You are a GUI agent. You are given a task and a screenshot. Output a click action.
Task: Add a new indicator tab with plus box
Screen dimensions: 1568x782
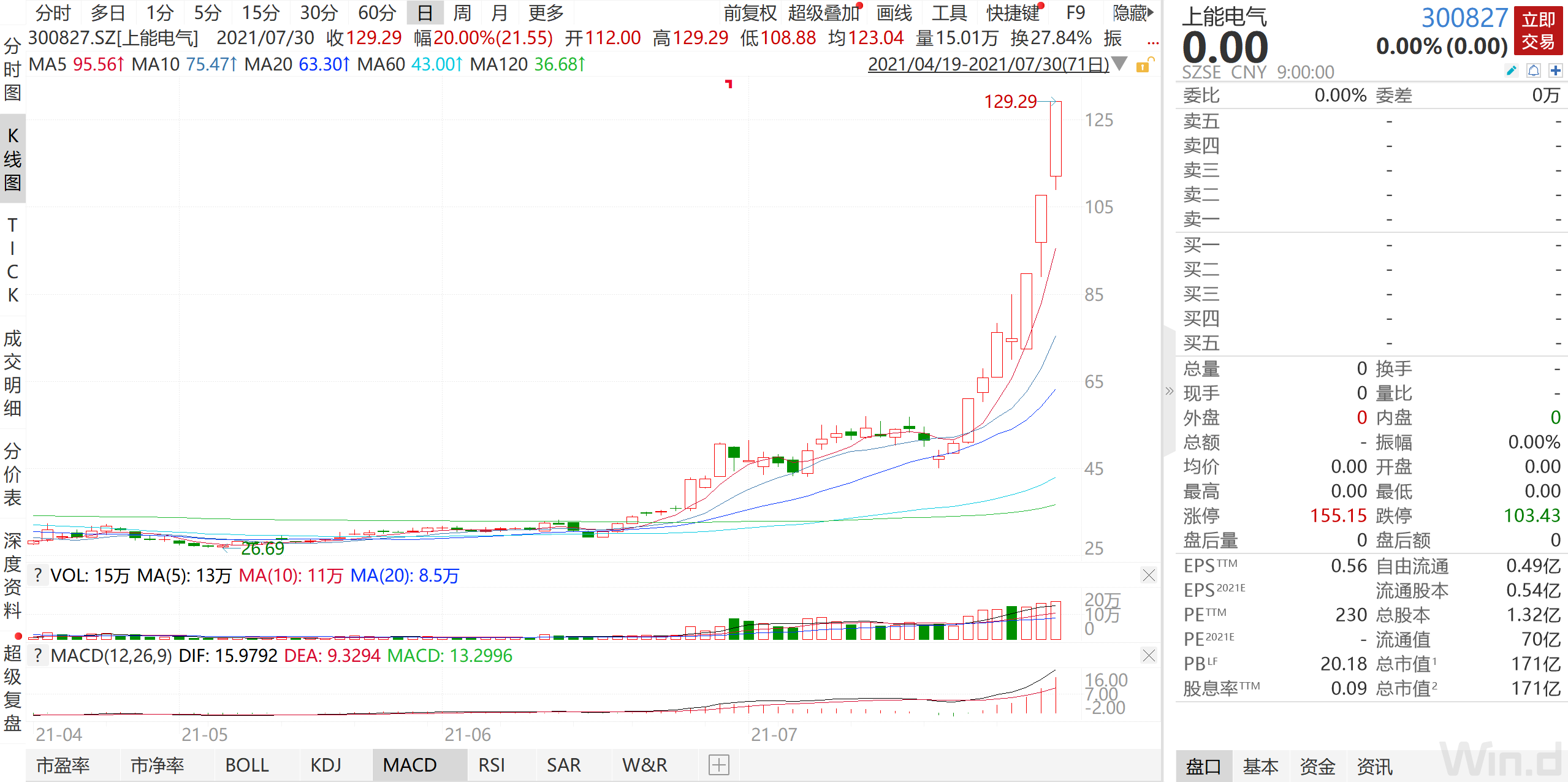click(x=718, y=765)
